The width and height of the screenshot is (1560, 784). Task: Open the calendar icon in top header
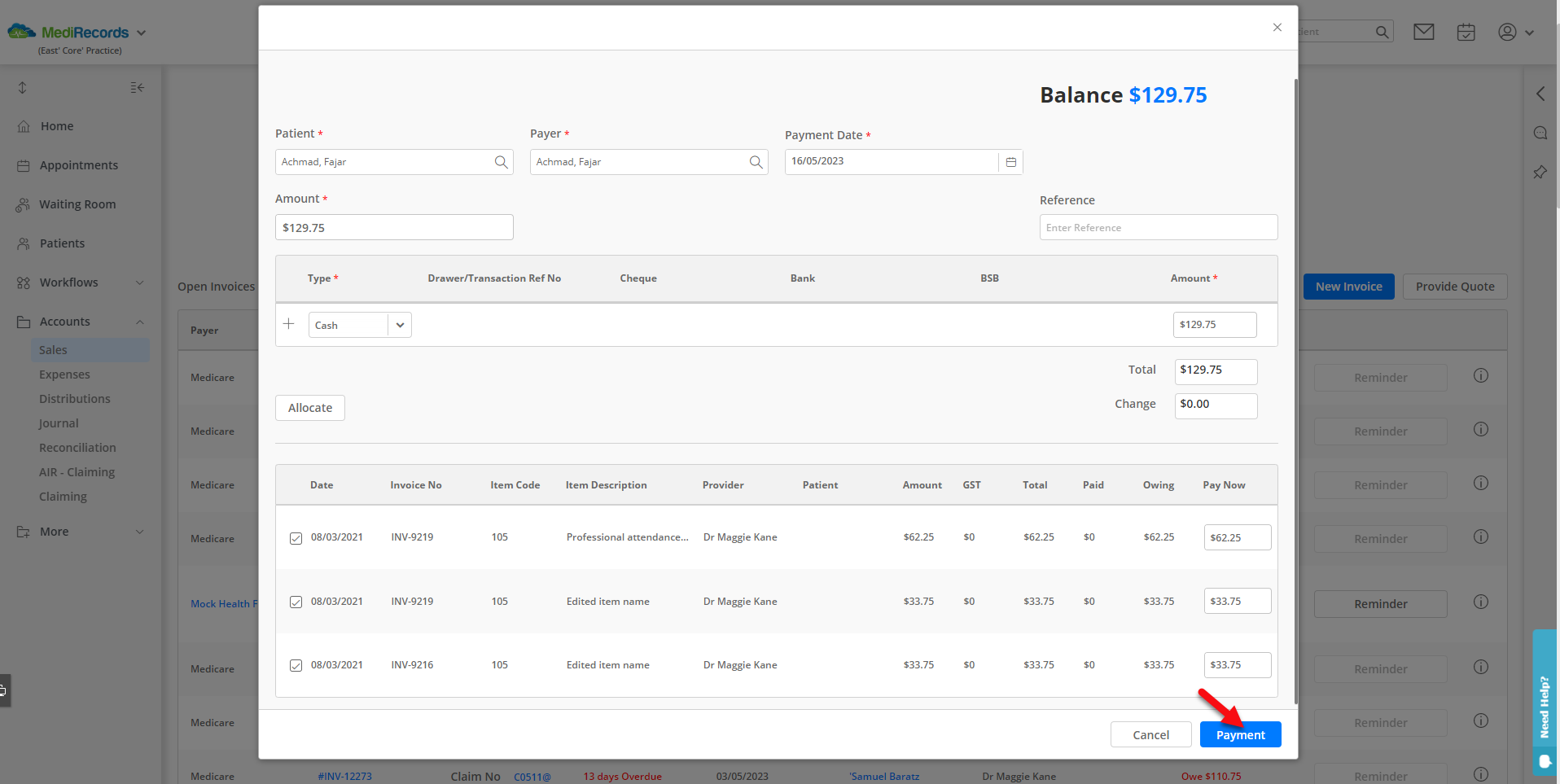1466,32
